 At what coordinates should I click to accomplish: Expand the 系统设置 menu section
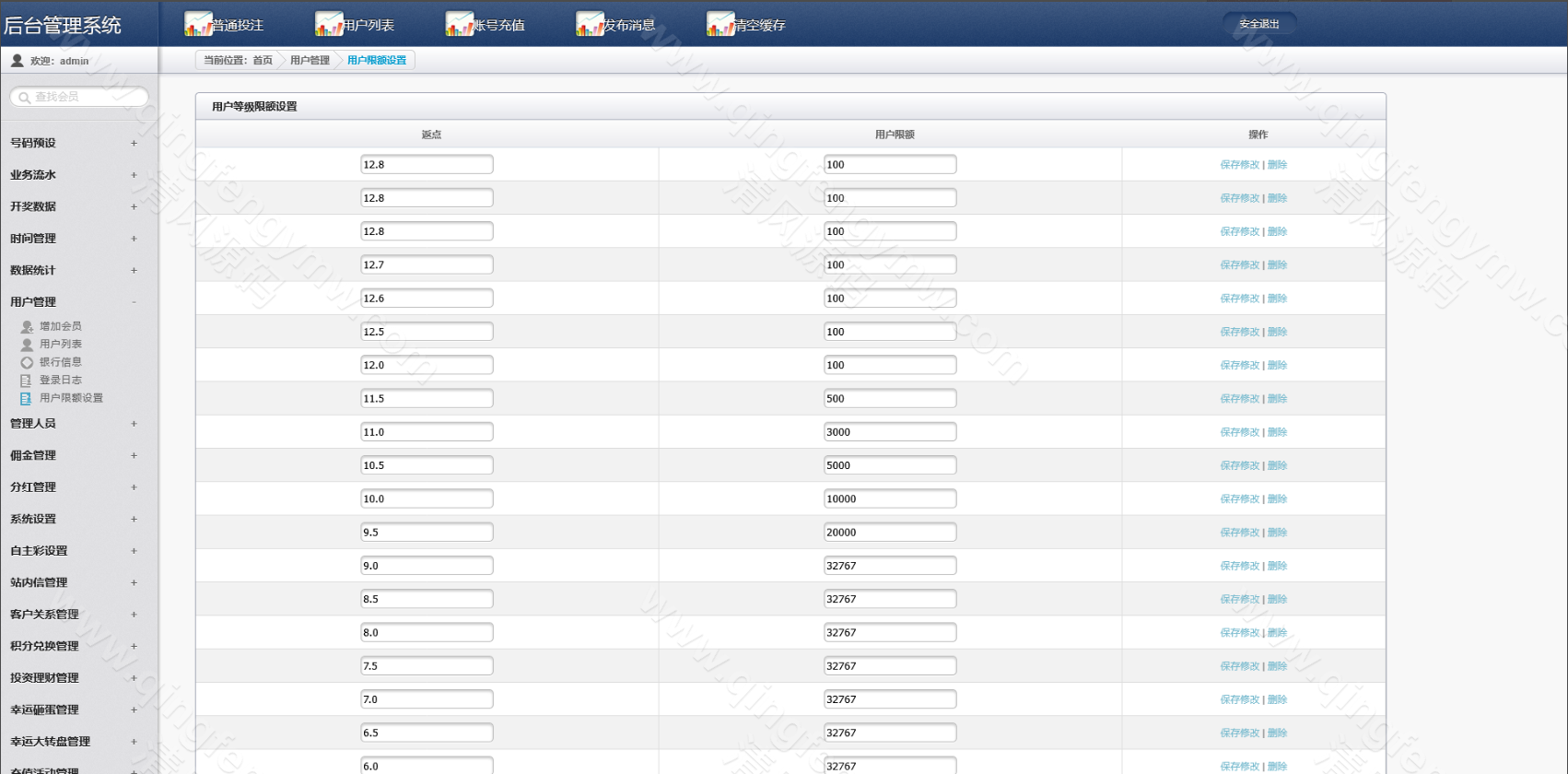pyautogui.click(x=134, y=519)
